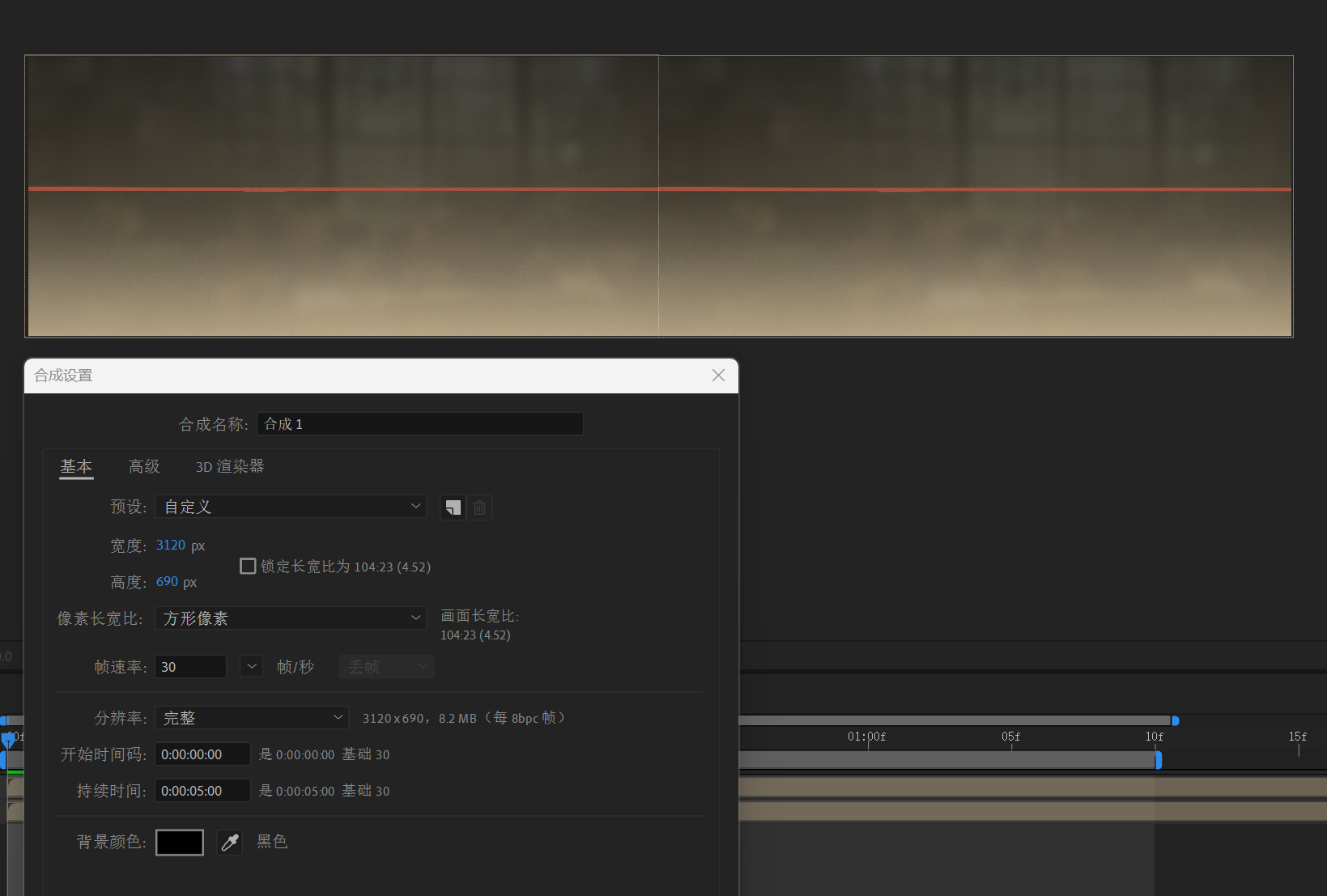Click the time navigator end handle
This screenshot has width=1327, height=896.
[x=1176, y=720]
